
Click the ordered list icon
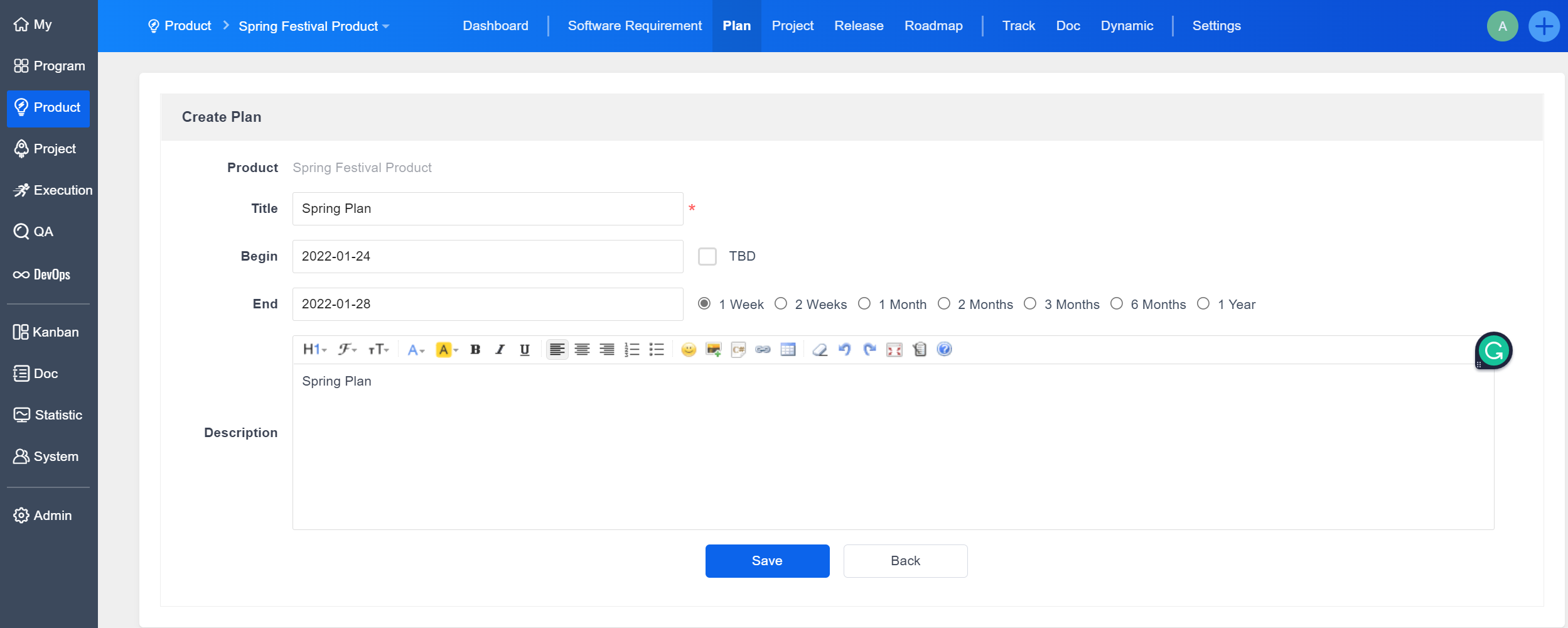pos(631,350)
